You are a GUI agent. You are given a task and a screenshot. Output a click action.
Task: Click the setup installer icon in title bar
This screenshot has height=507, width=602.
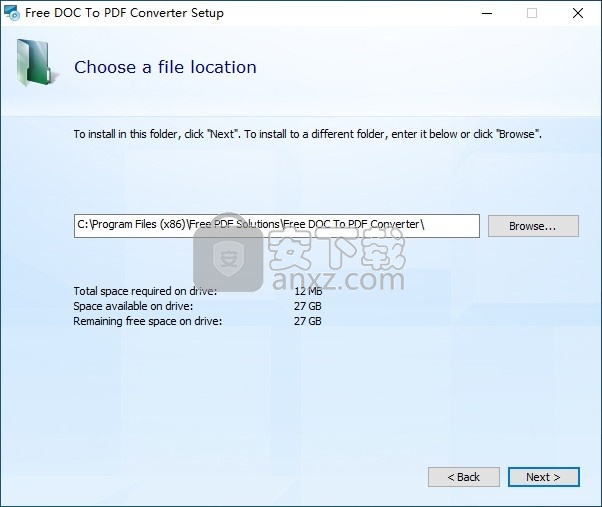(12, 13)
